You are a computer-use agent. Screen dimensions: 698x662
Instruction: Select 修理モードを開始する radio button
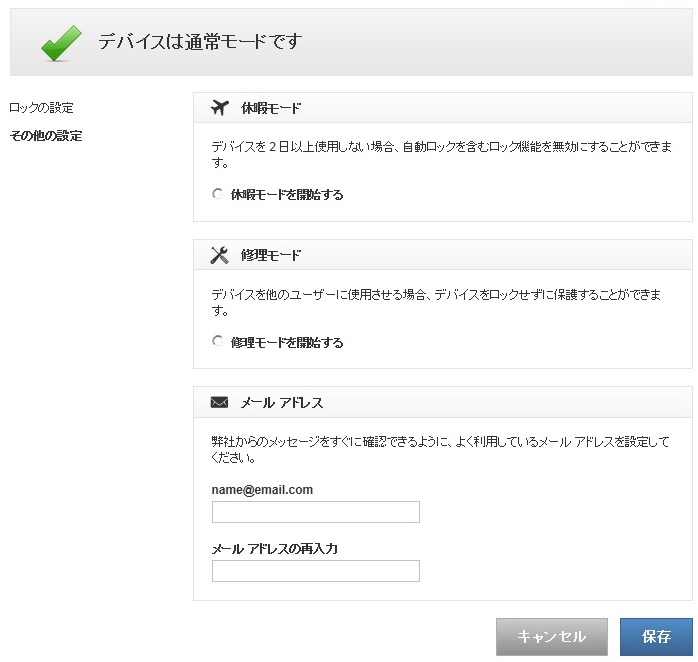click(217, 342)
